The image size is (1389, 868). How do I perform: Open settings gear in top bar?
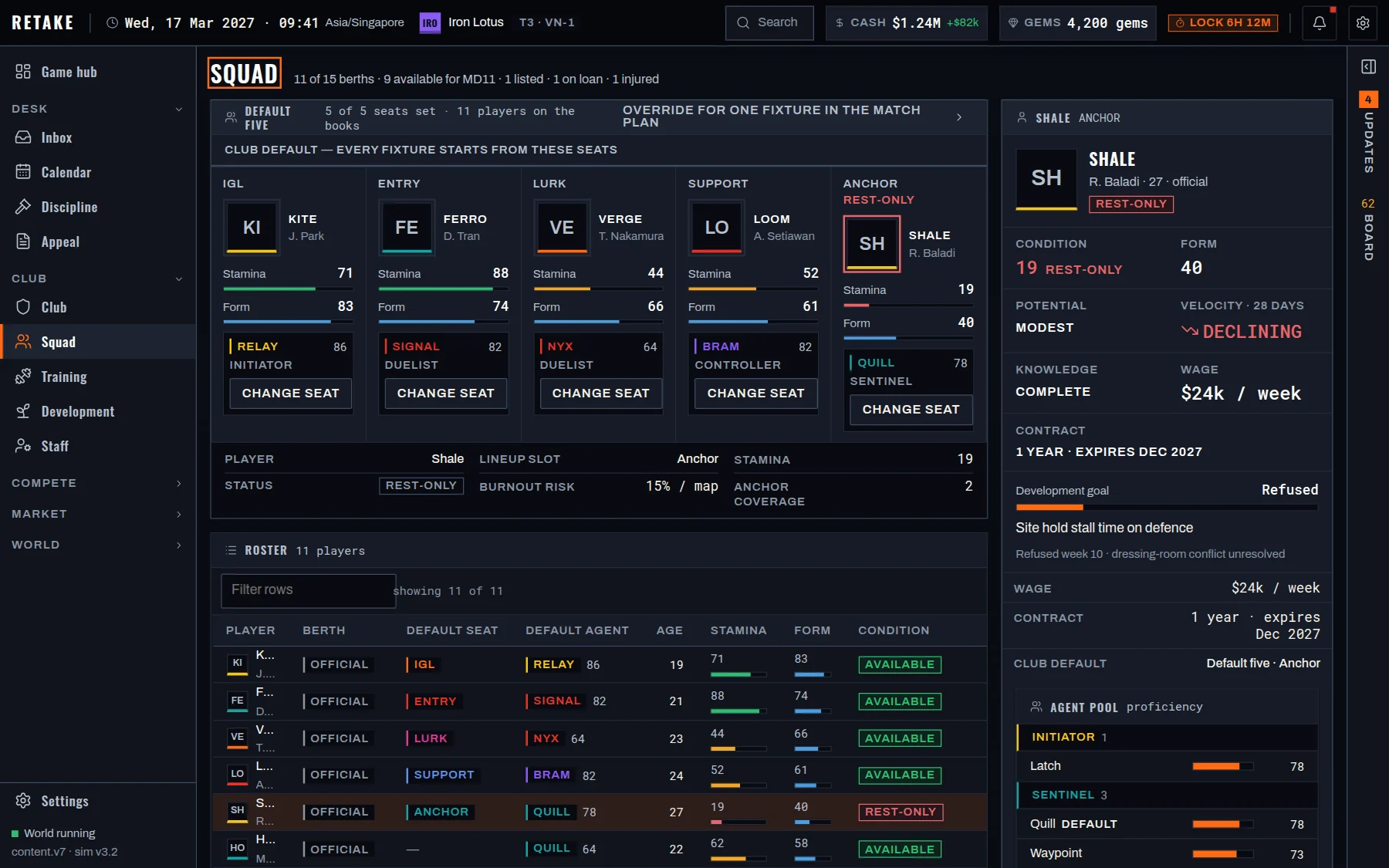[x=1364, y=23]
